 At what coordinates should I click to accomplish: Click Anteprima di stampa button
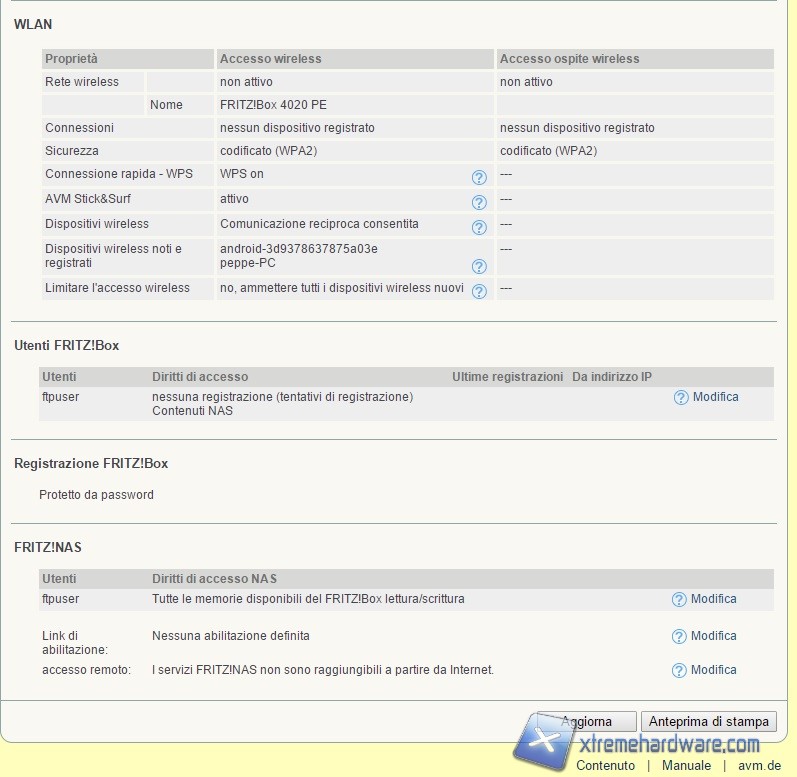pos(709,721)
